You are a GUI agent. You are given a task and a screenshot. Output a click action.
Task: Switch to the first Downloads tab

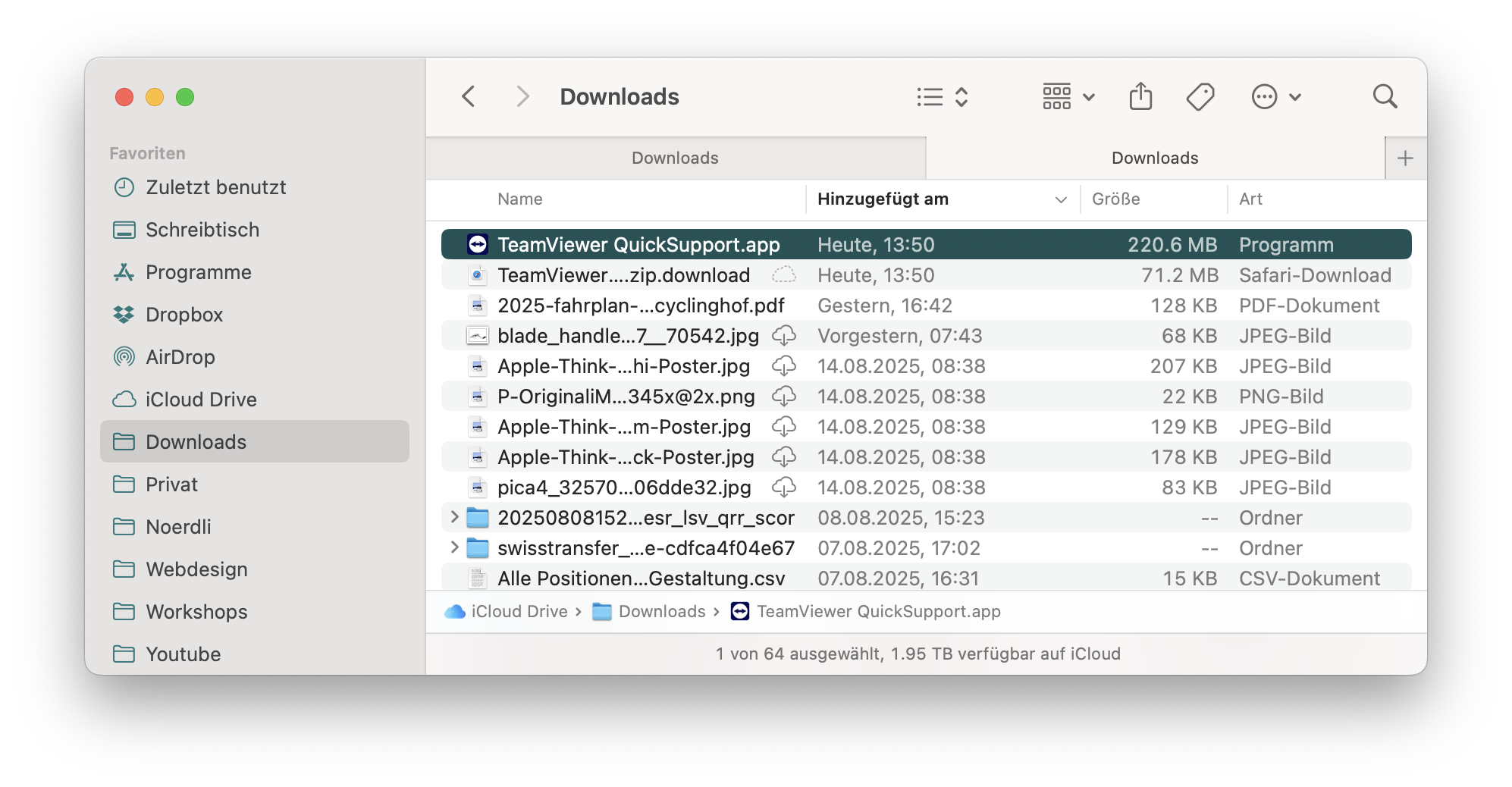pos(676,158)
